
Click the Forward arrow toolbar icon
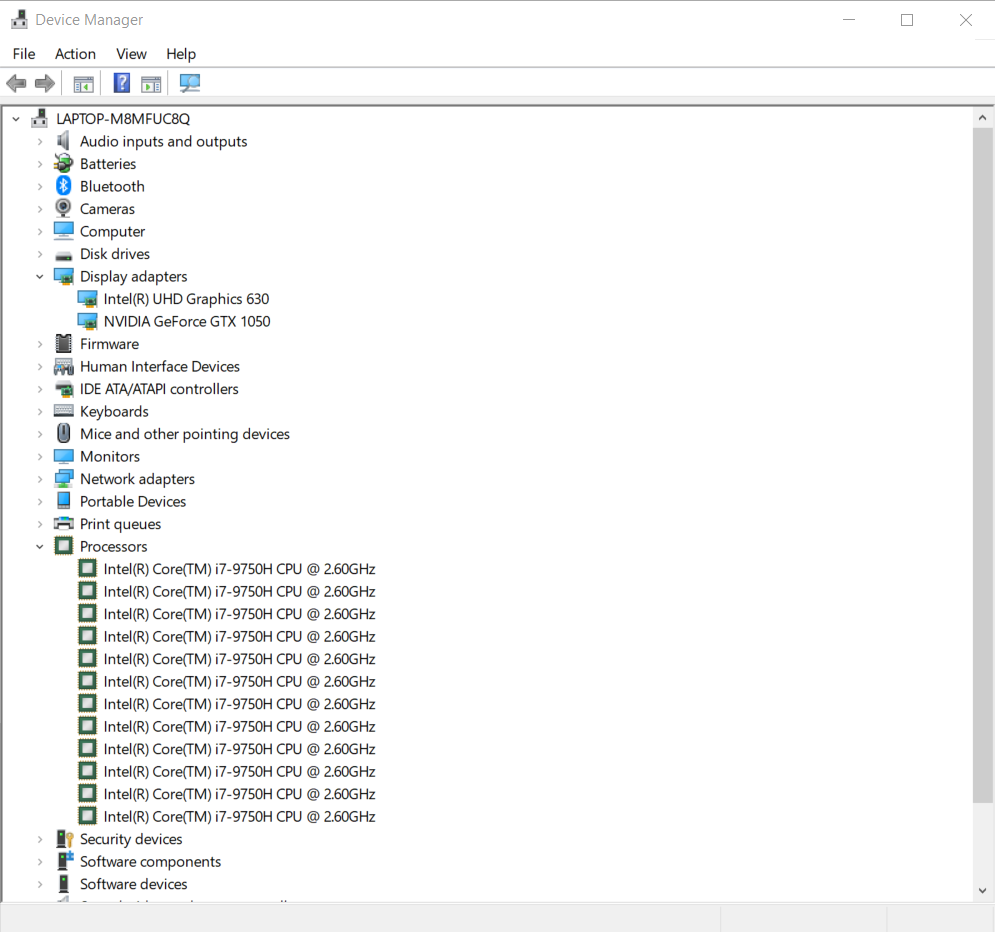coord(45,83)
